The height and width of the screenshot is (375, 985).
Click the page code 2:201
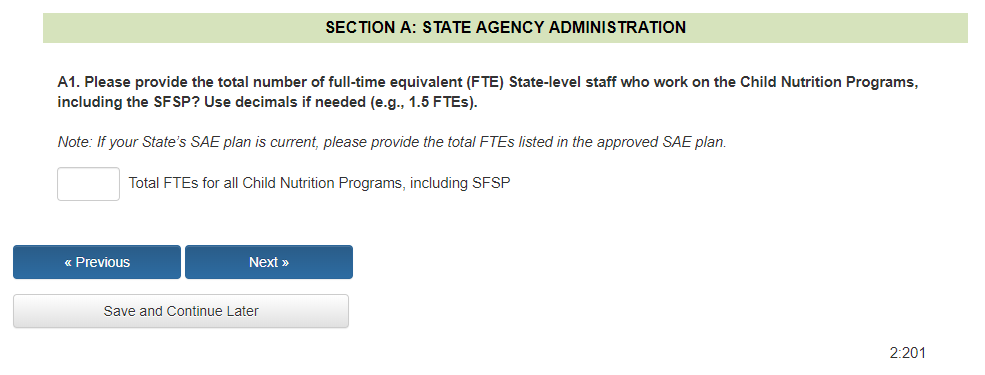[907, 353]
